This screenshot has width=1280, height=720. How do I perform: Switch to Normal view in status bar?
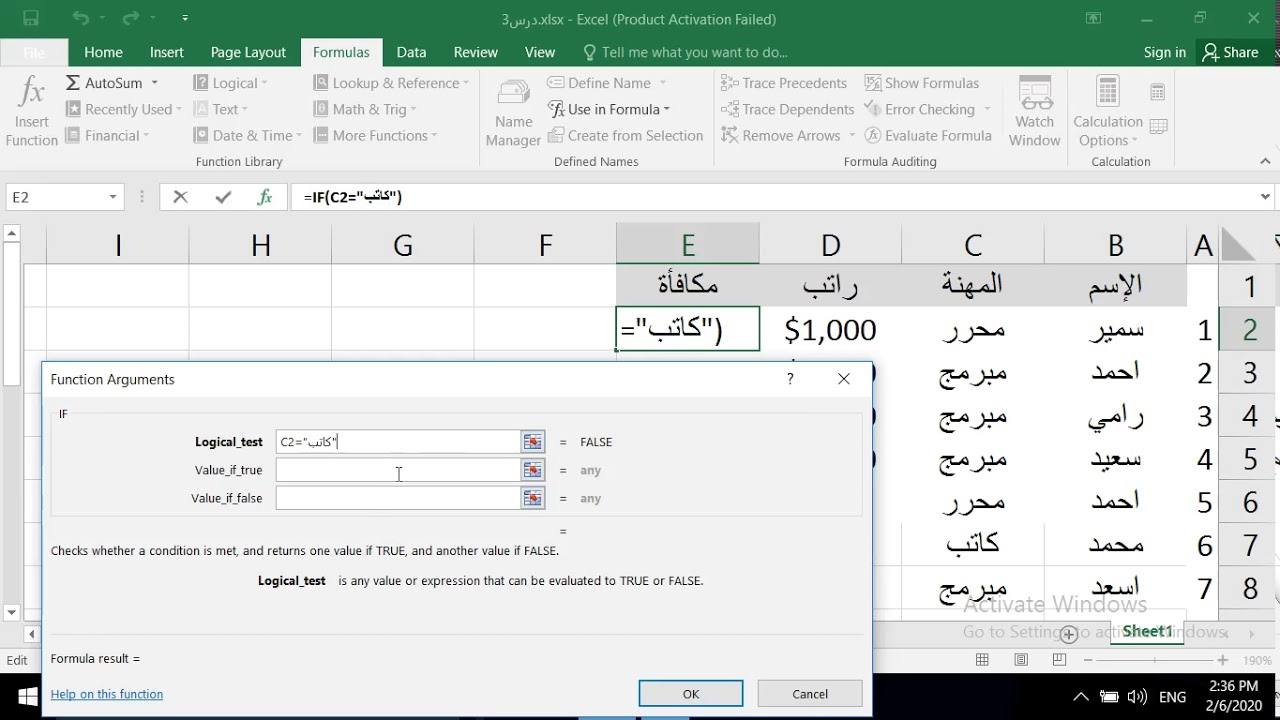(x=982, y=660)
